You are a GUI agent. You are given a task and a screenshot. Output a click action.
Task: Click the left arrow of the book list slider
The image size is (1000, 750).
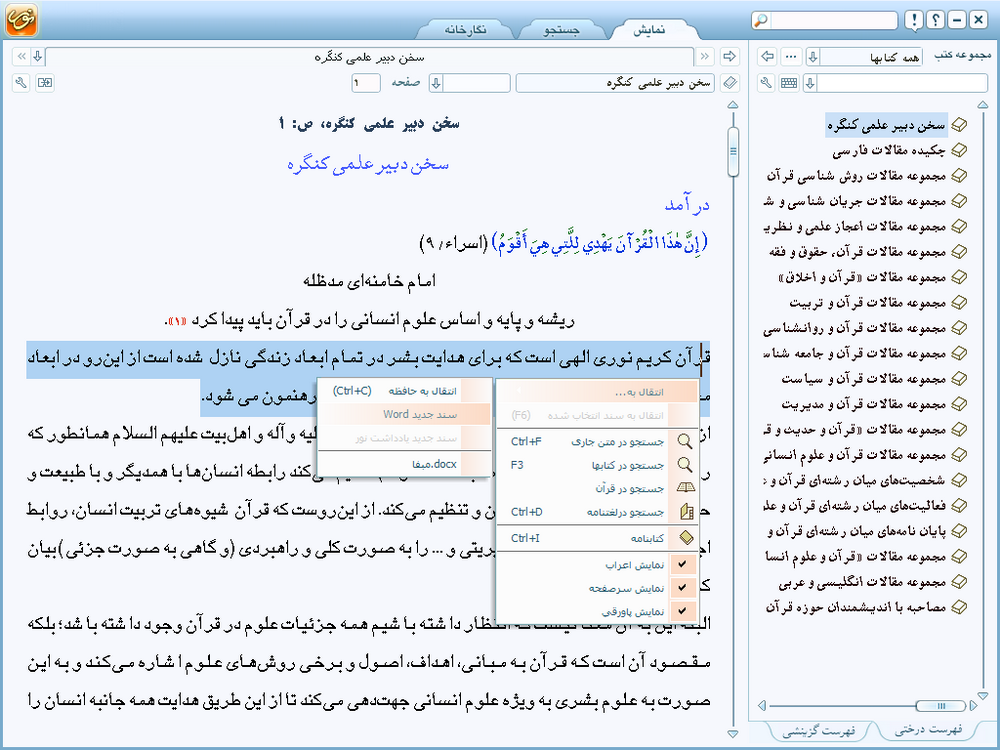(762, 705)
